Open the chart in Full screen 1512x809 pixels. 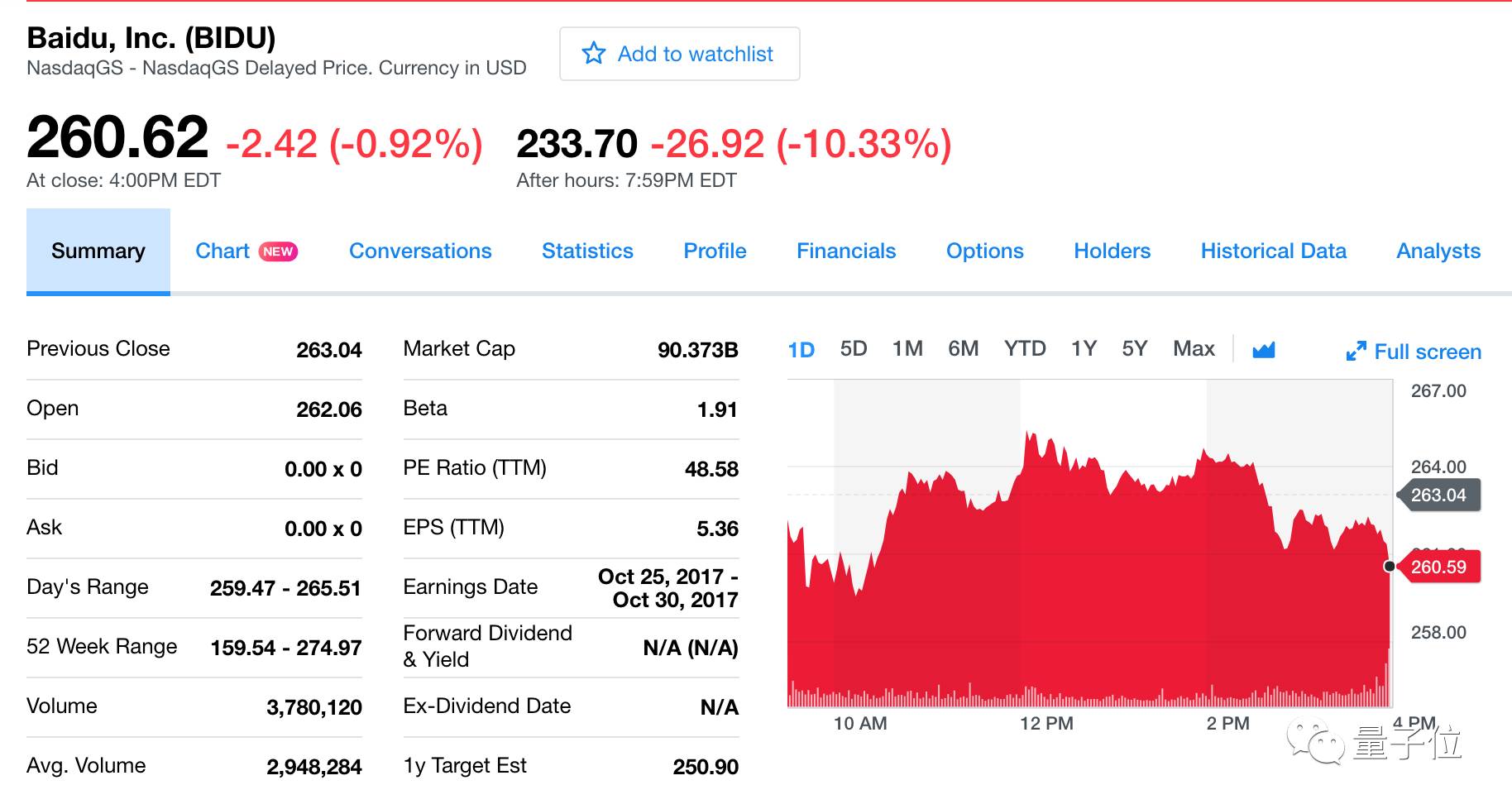click(1427, 352)
